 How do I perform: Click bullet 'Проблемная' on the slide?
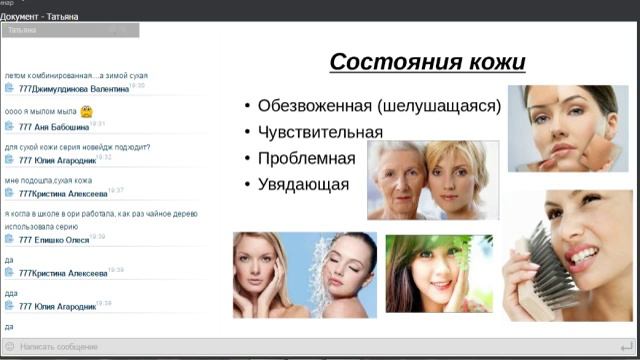(307, 158)
